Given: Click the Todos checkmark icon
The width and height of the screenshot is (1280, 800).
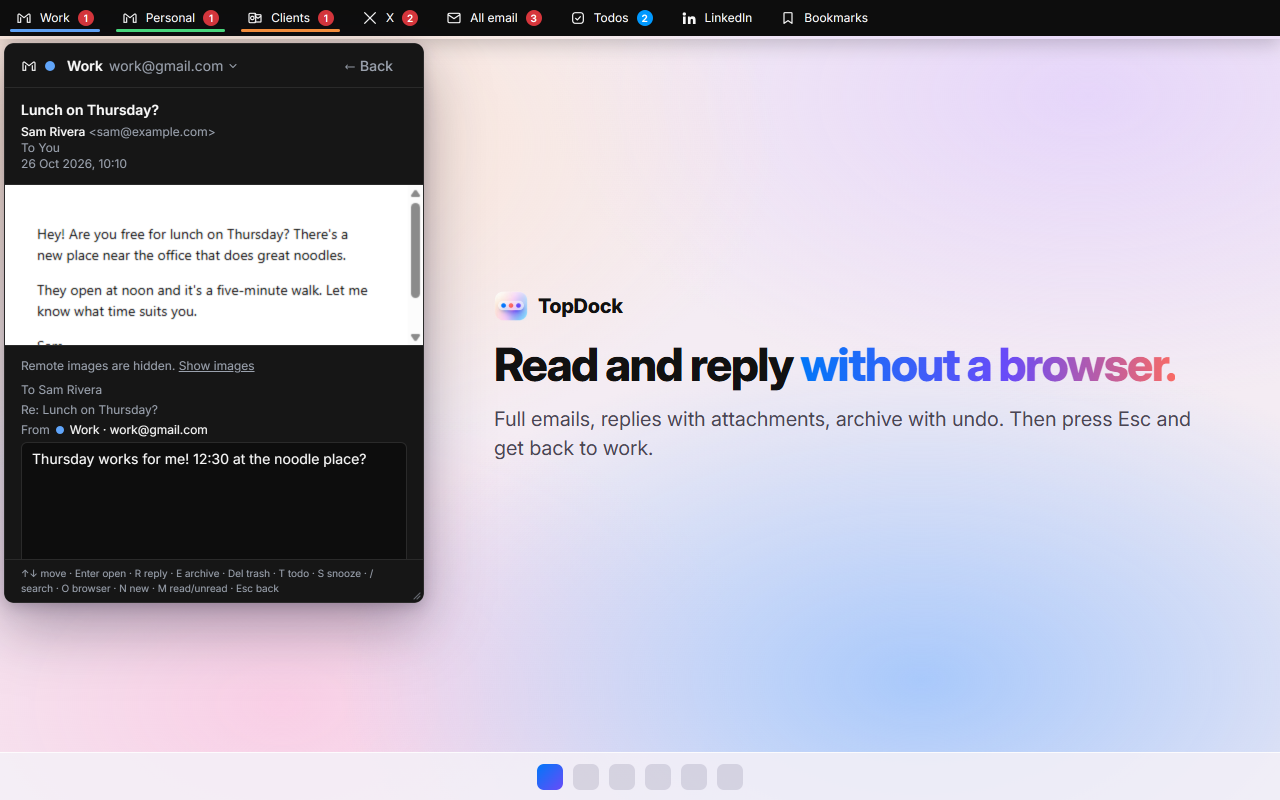Looking at the screenshot, I should coord(578,18).
